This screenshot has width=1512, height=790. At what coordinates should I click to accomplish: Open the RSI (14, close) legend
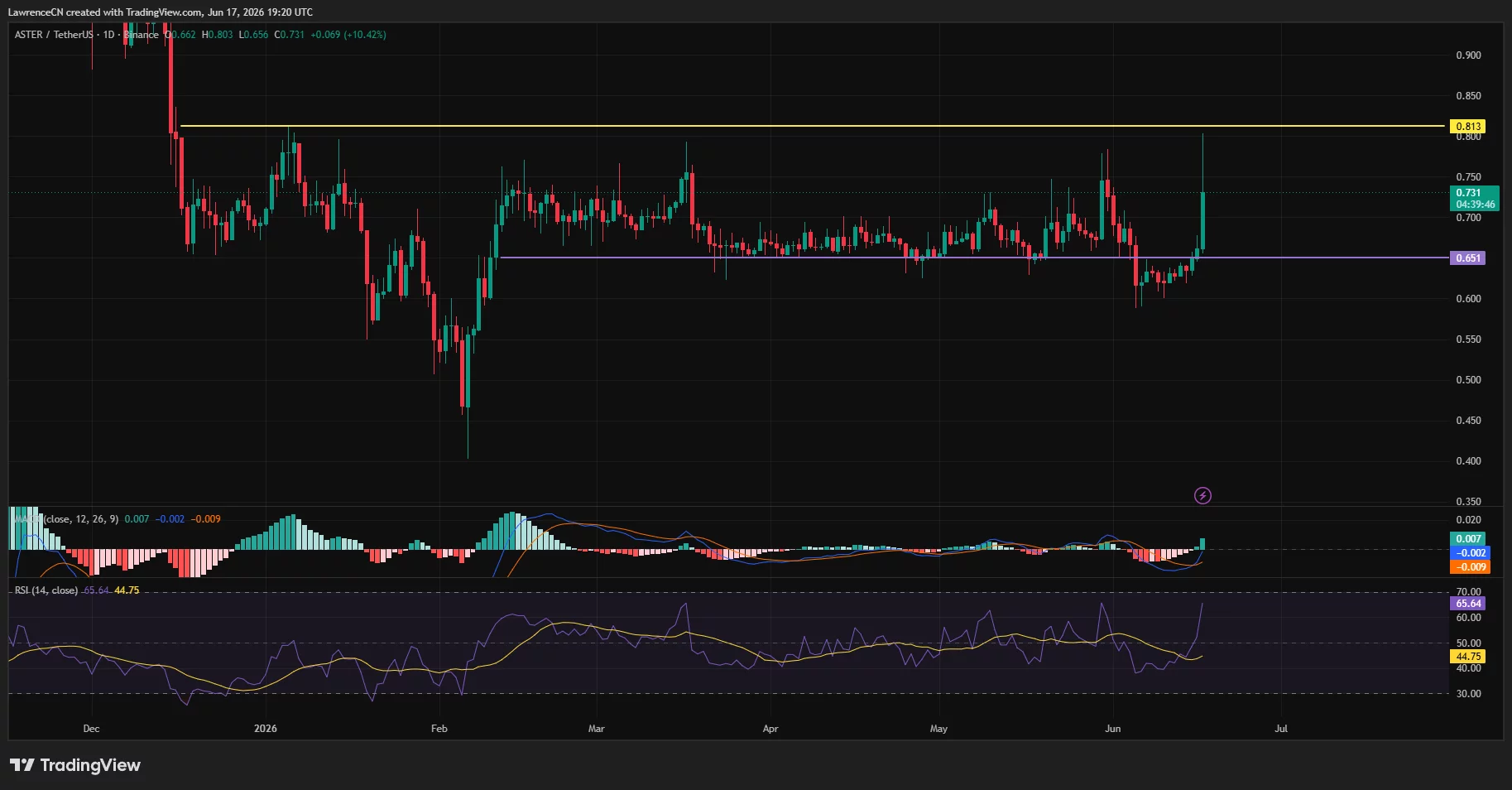pyautogui.click(x=46, y=590)
